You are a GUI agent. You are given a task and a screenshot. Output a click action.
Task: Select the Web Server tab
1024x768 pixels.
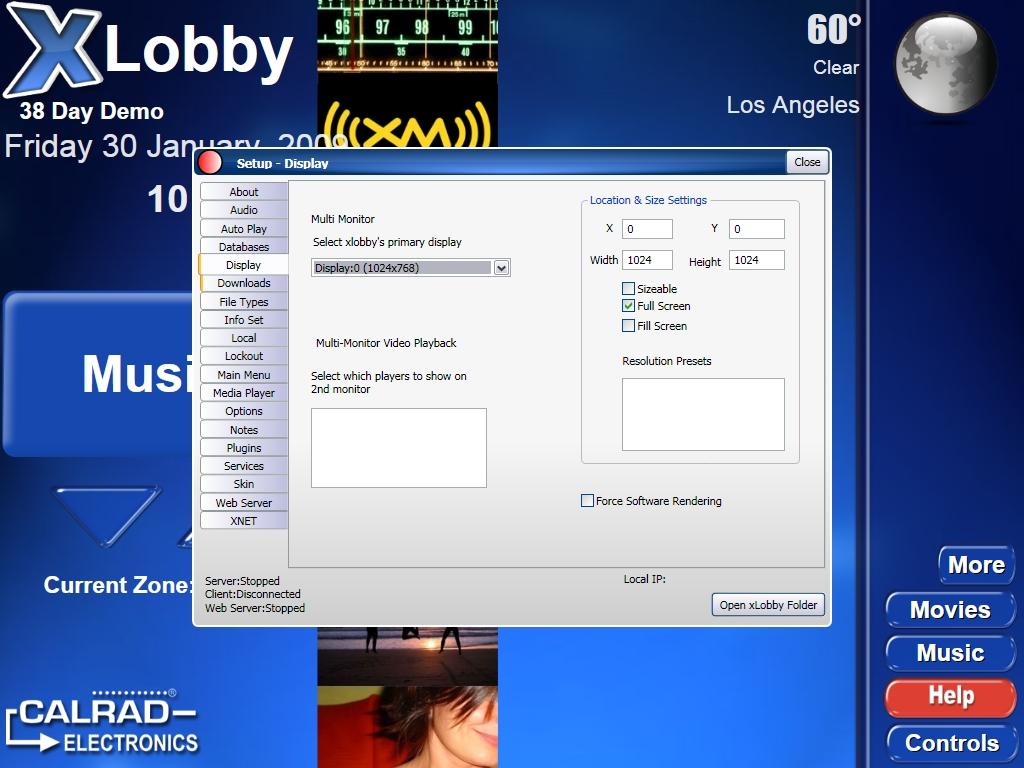click(x=244, y=503)
